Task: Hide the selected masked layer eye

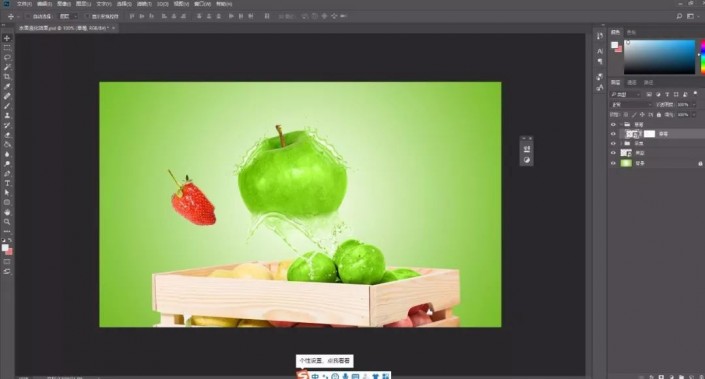Action: coord(613,134)
